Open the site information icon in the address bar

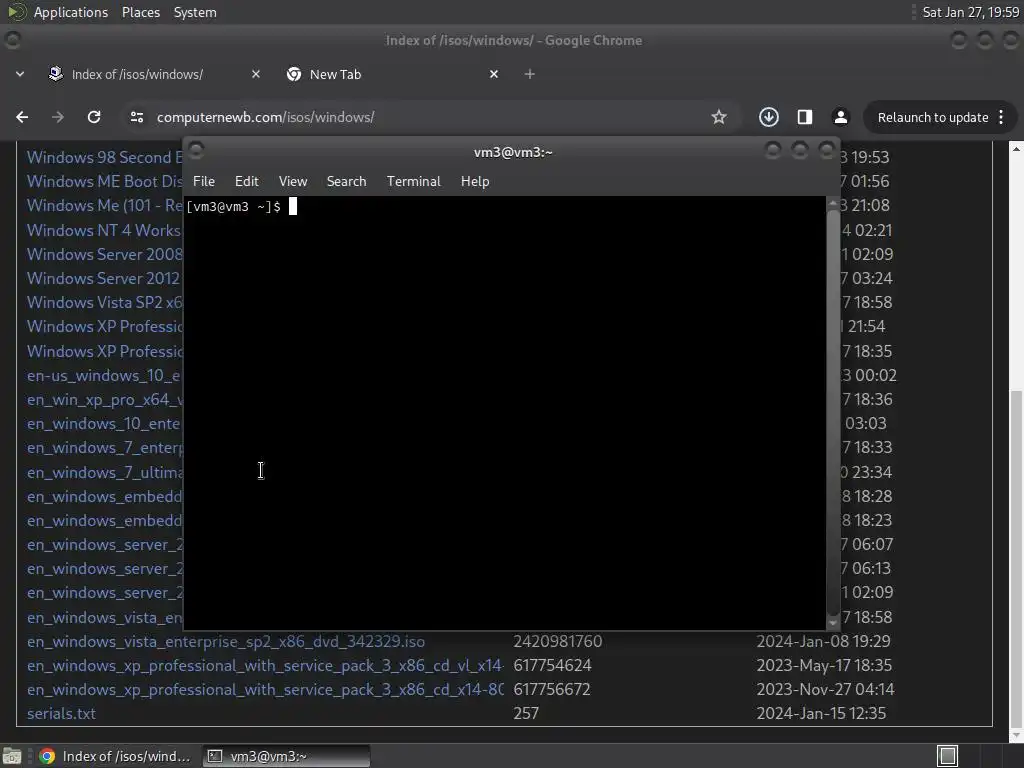[x=137, y=117]
